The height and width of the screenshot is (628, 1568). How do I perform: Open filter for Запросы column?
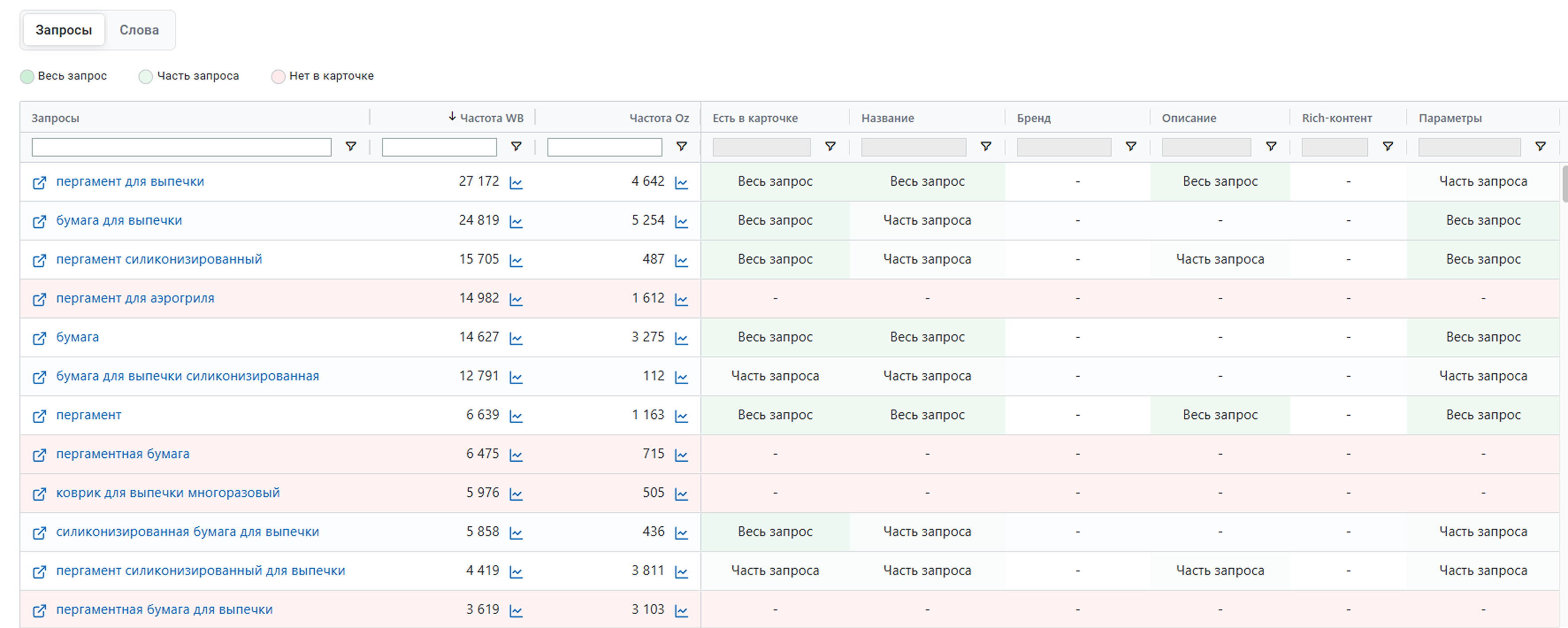351,147
